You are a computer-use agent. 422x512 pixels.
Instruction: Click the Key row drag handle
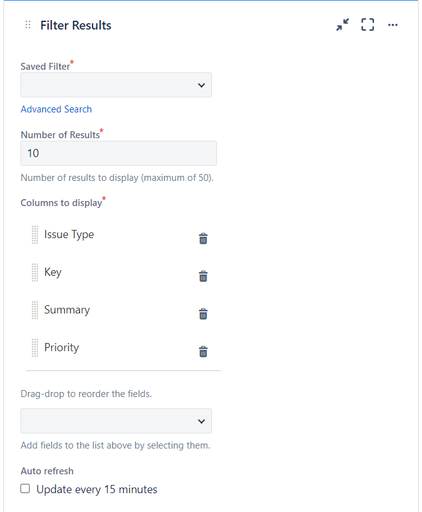point(35,273)
